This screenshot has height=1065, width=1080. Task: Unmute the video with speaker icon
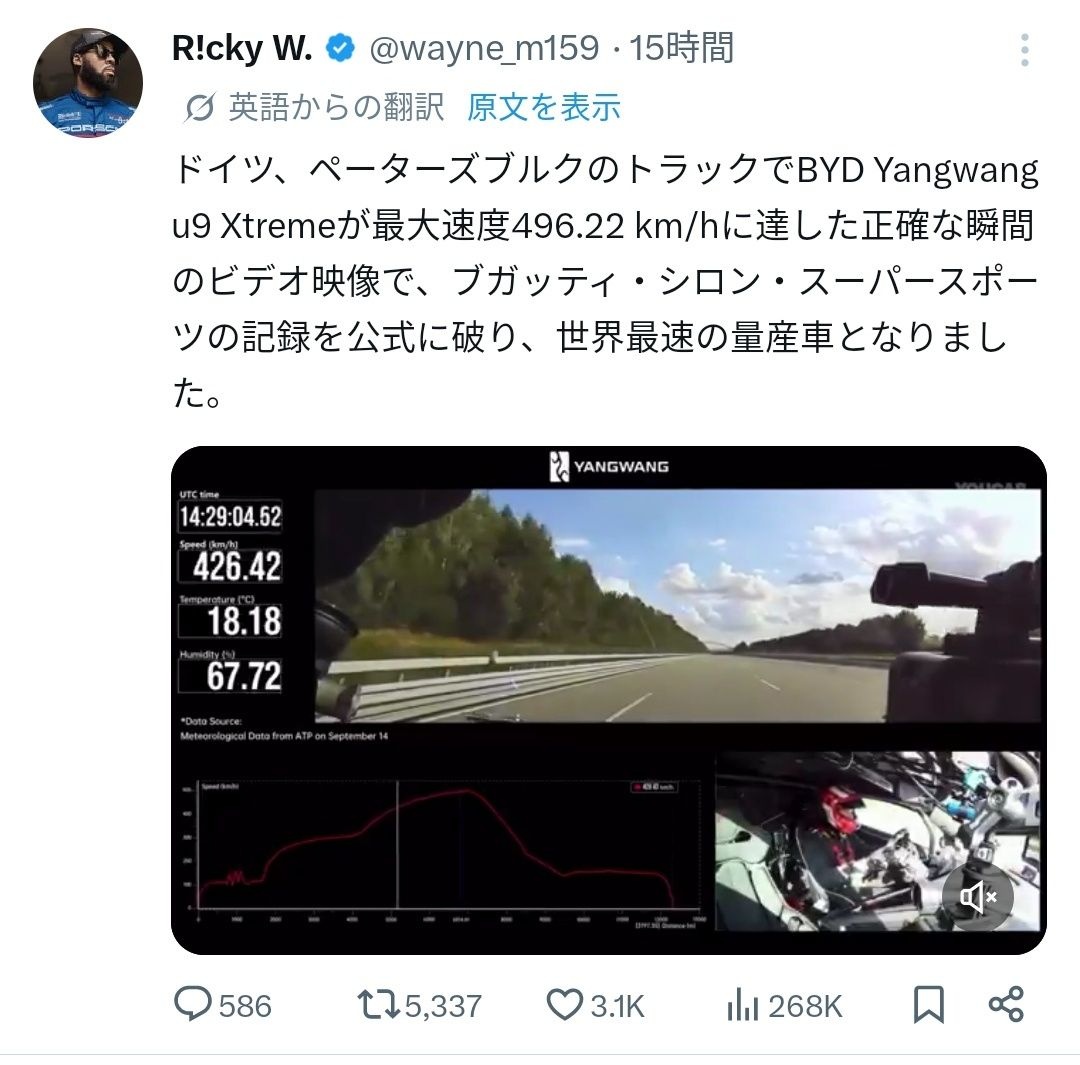click(977, 897)
